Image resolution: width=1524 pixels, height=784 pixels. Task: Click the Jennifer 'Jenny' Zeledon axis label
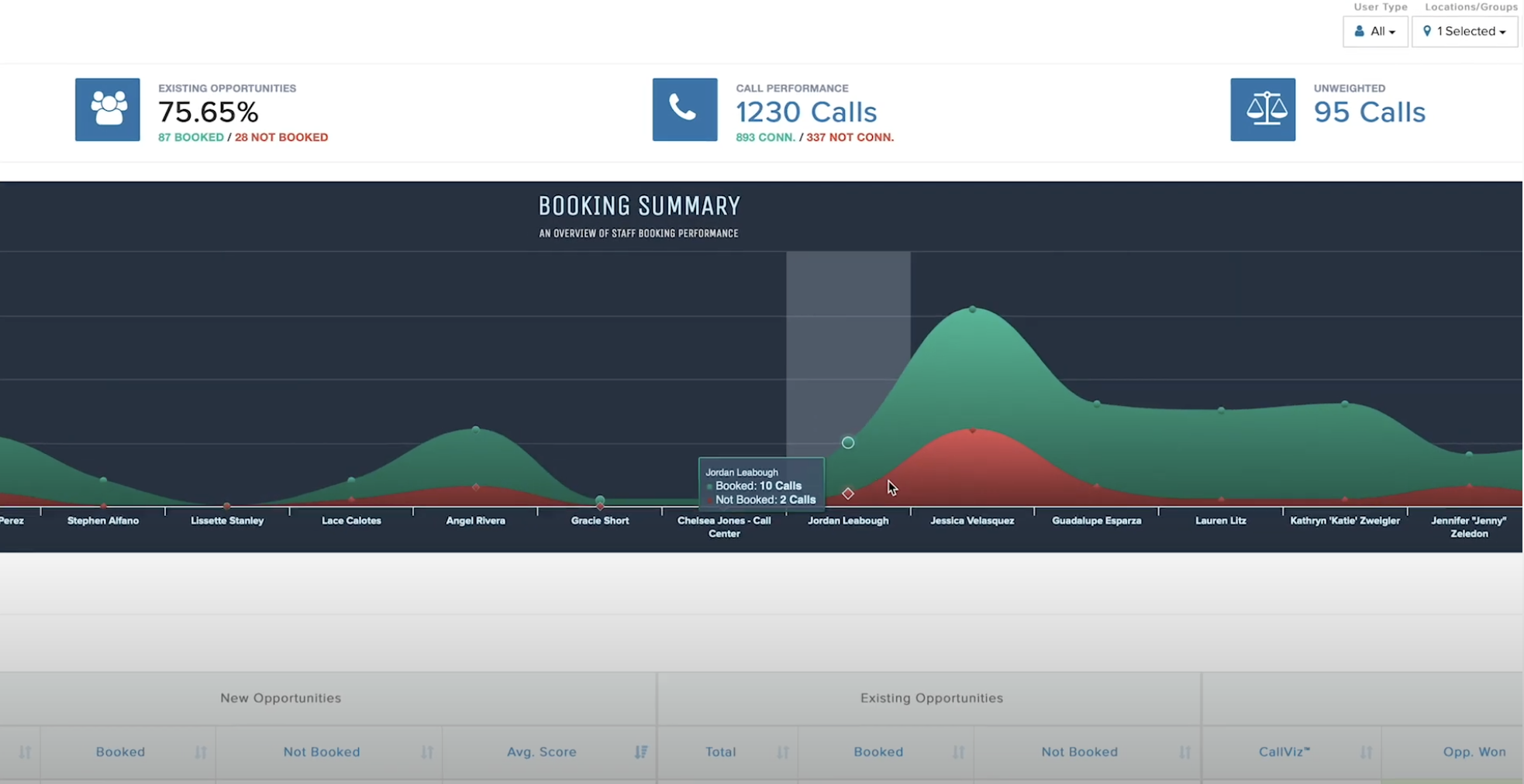point(1469,527)
